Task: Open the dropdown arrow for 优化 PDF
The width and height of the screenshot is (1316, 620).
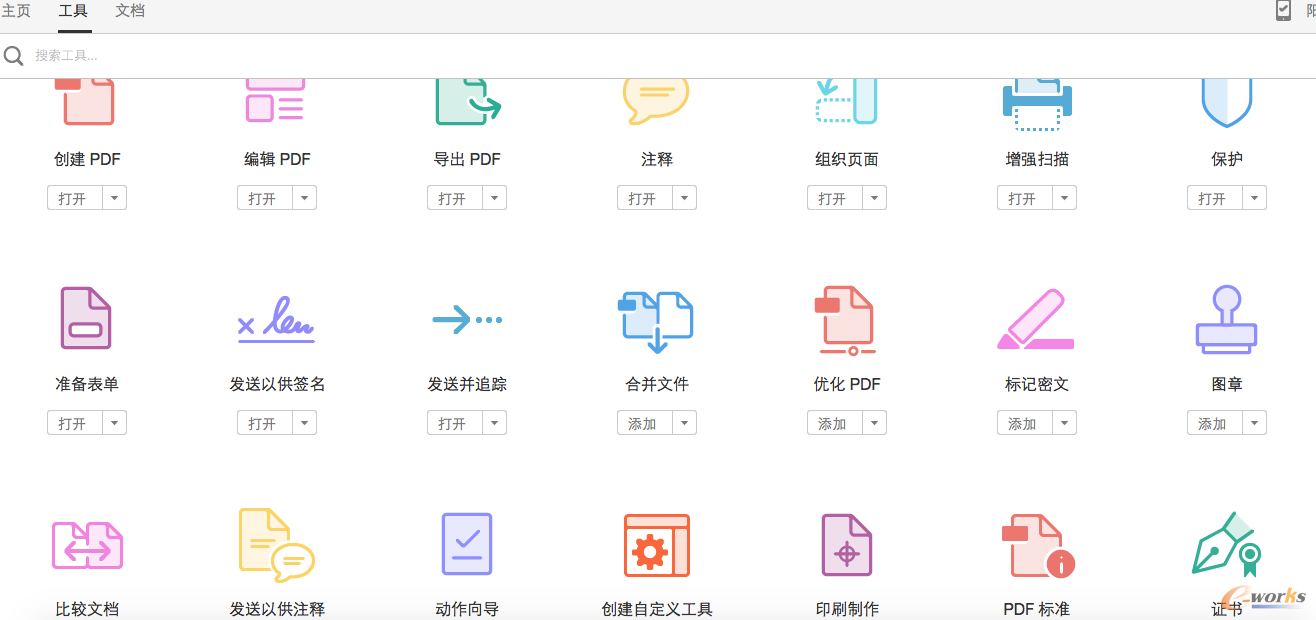Action: pos(874,423)
